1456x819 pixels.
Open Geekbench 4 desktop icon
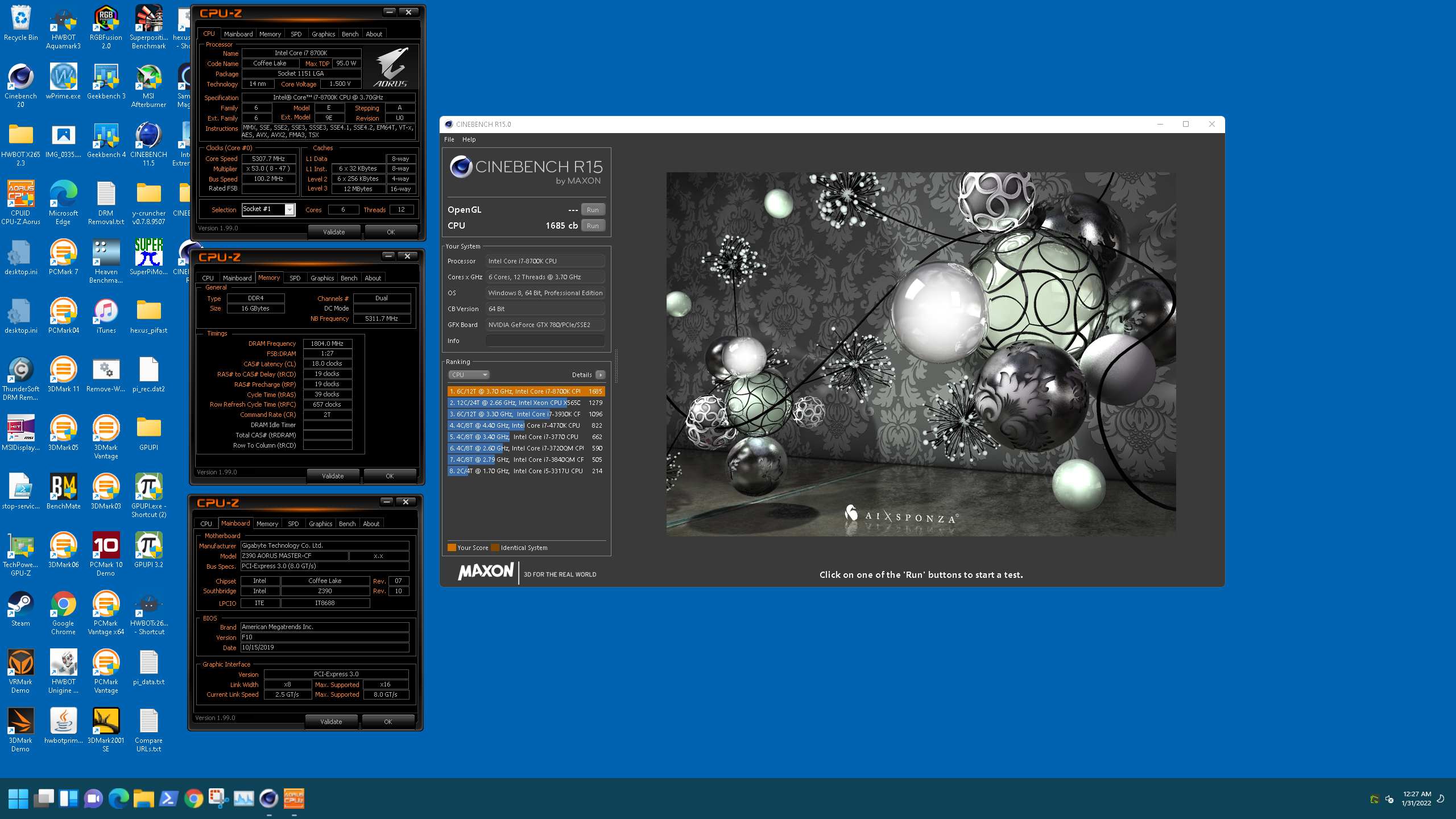click(x=106, y=140)
